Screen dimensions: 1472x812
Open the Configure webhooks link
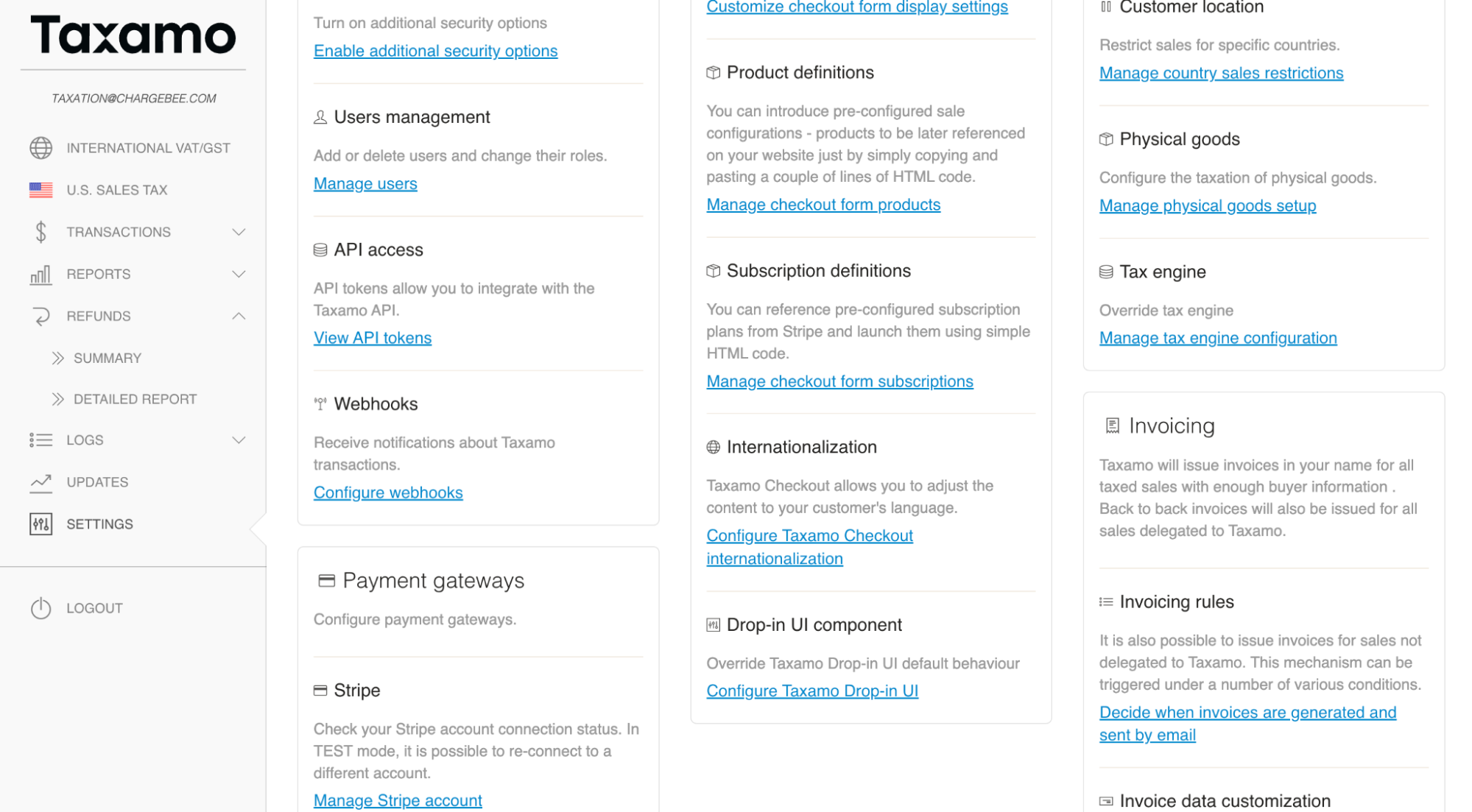tap(388, 493)
